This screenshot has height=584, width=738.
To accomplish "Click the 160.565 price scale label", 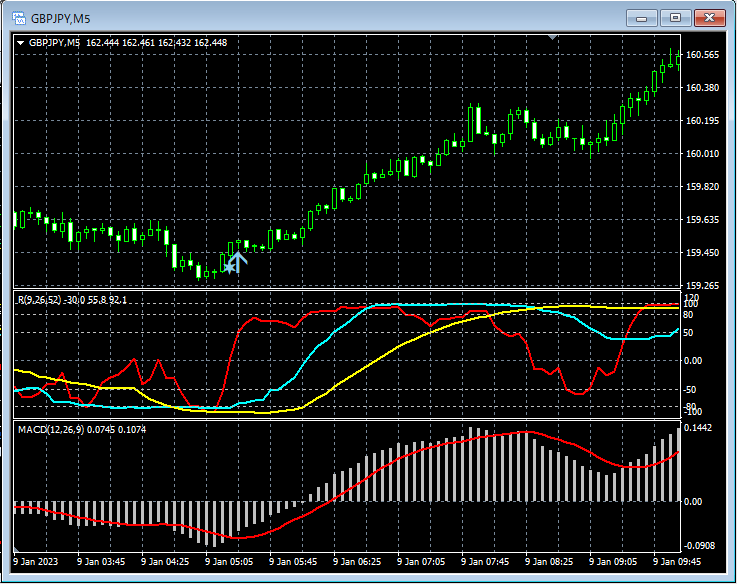I will [x=704, y=55].
